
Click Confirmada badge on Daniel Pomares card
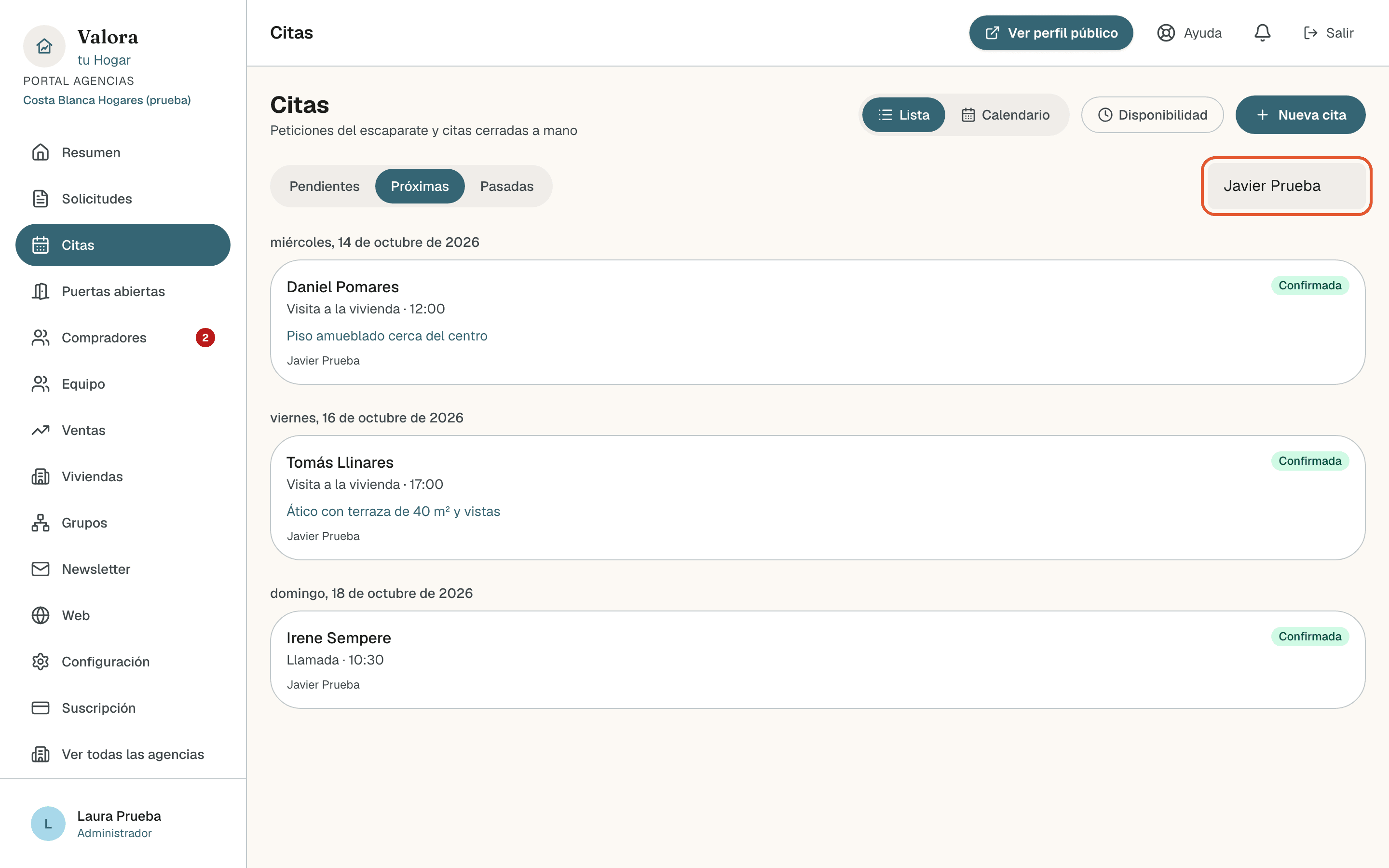pos(1310,285)
